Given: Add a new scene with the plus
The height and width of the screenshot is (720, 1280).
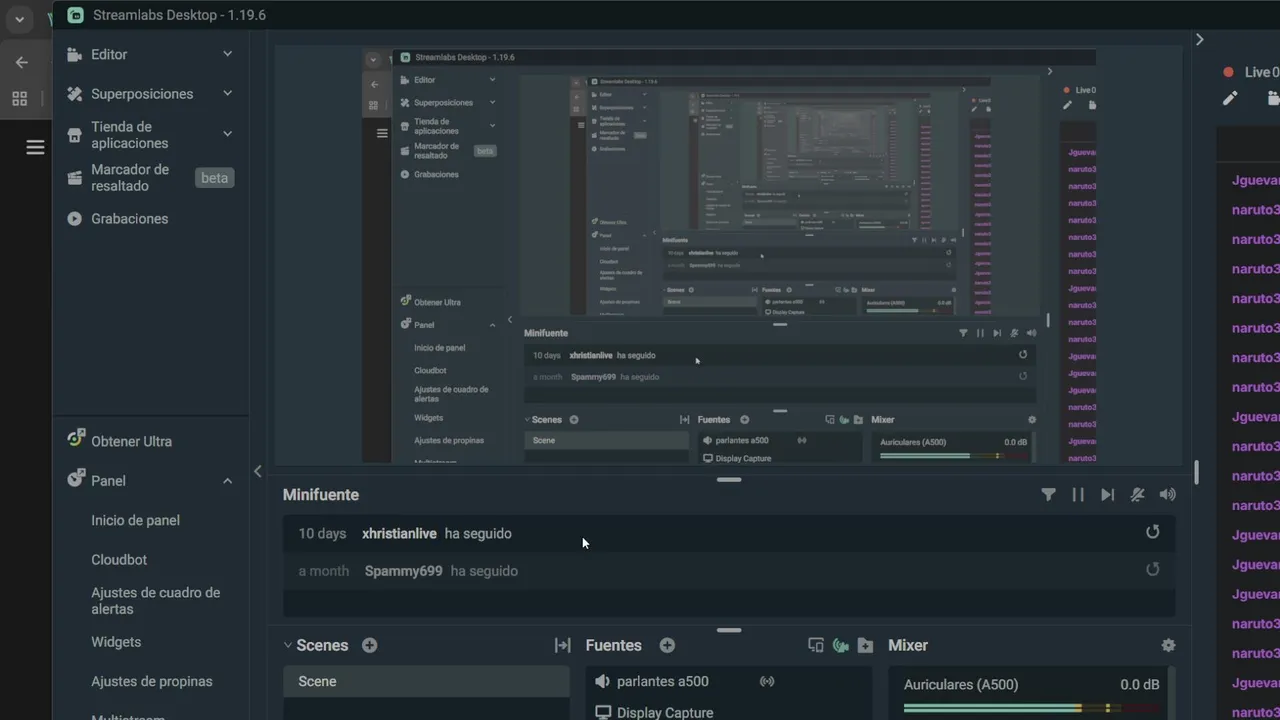Looking at the screenshot, I should pos(369,645).
